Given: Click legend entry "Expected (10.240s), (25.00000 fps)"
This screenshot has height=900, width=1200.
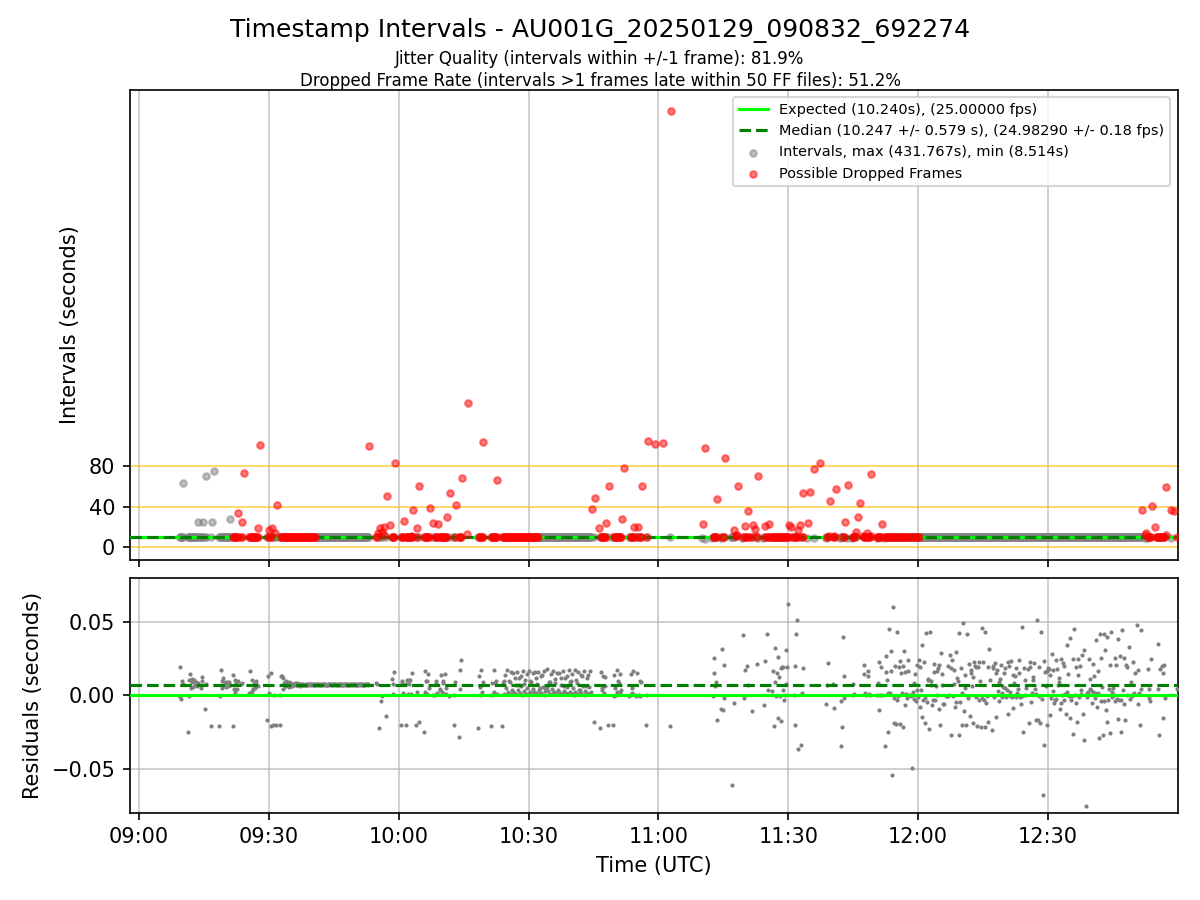Looking at the screenshot, I should click(x=908, y=109).
